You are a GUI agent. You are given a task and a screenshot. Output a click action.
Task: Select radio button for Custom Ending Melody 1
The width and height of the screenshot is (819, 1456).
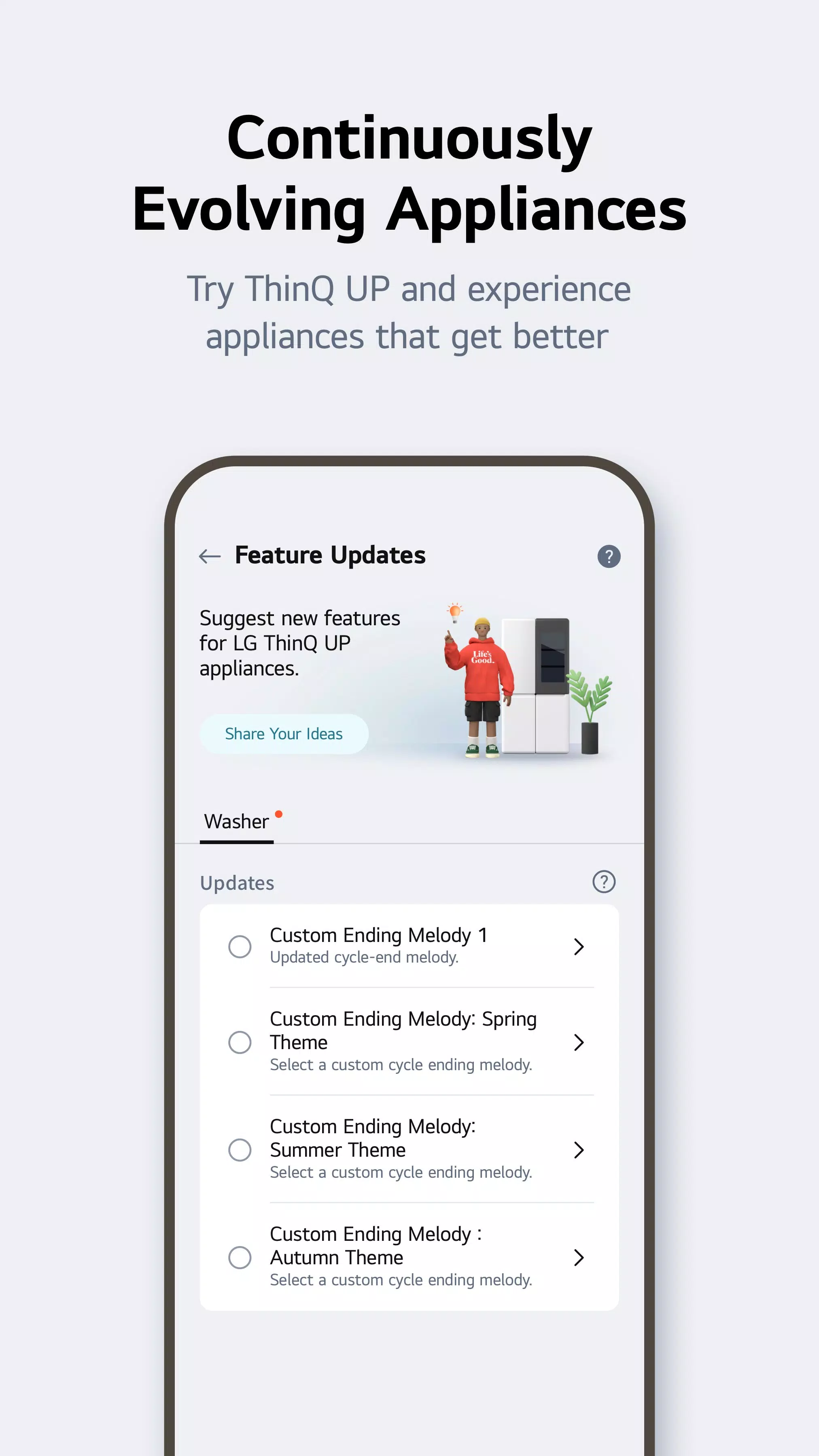(x=239, y=946)
